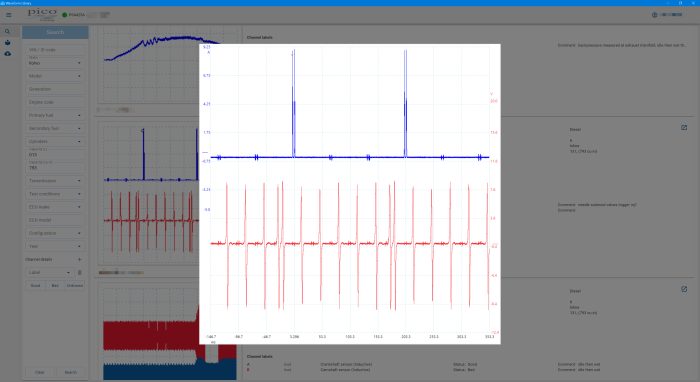Add a channel details entry with plus
This screenshot has width=700, height=382.
click(x=79, y=259)
